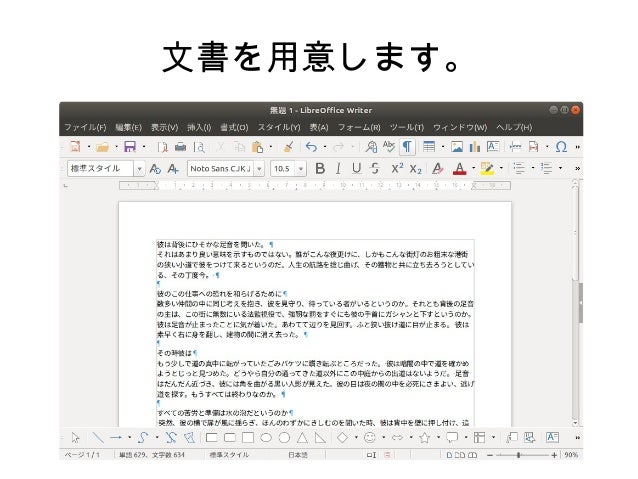Export the document directly as PDF
Viewport: 638px width, 479px height.
click(x=162, y=147)
